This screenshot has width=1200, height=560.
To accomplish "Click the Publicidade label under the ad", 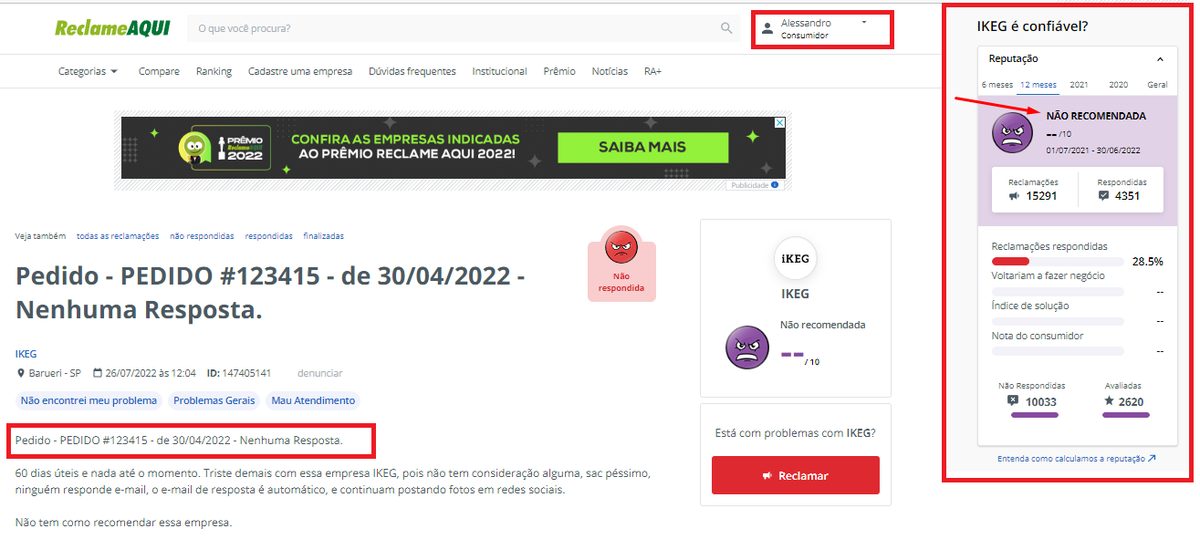I will (x=749, y=185).
